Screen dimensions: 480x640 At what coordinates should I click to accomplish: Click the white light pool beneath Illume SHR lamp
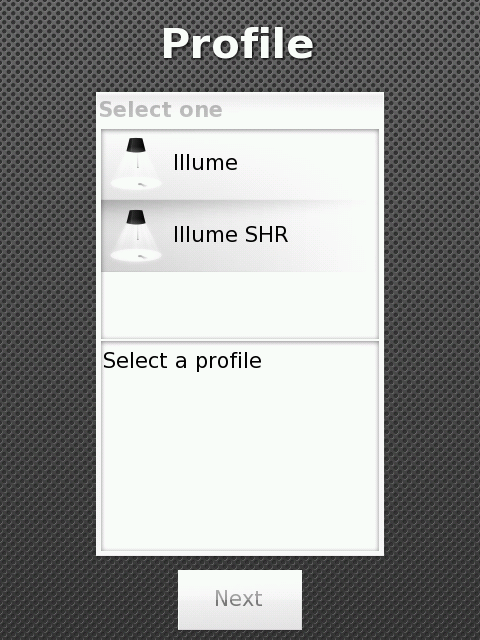(x=136, y=255)
